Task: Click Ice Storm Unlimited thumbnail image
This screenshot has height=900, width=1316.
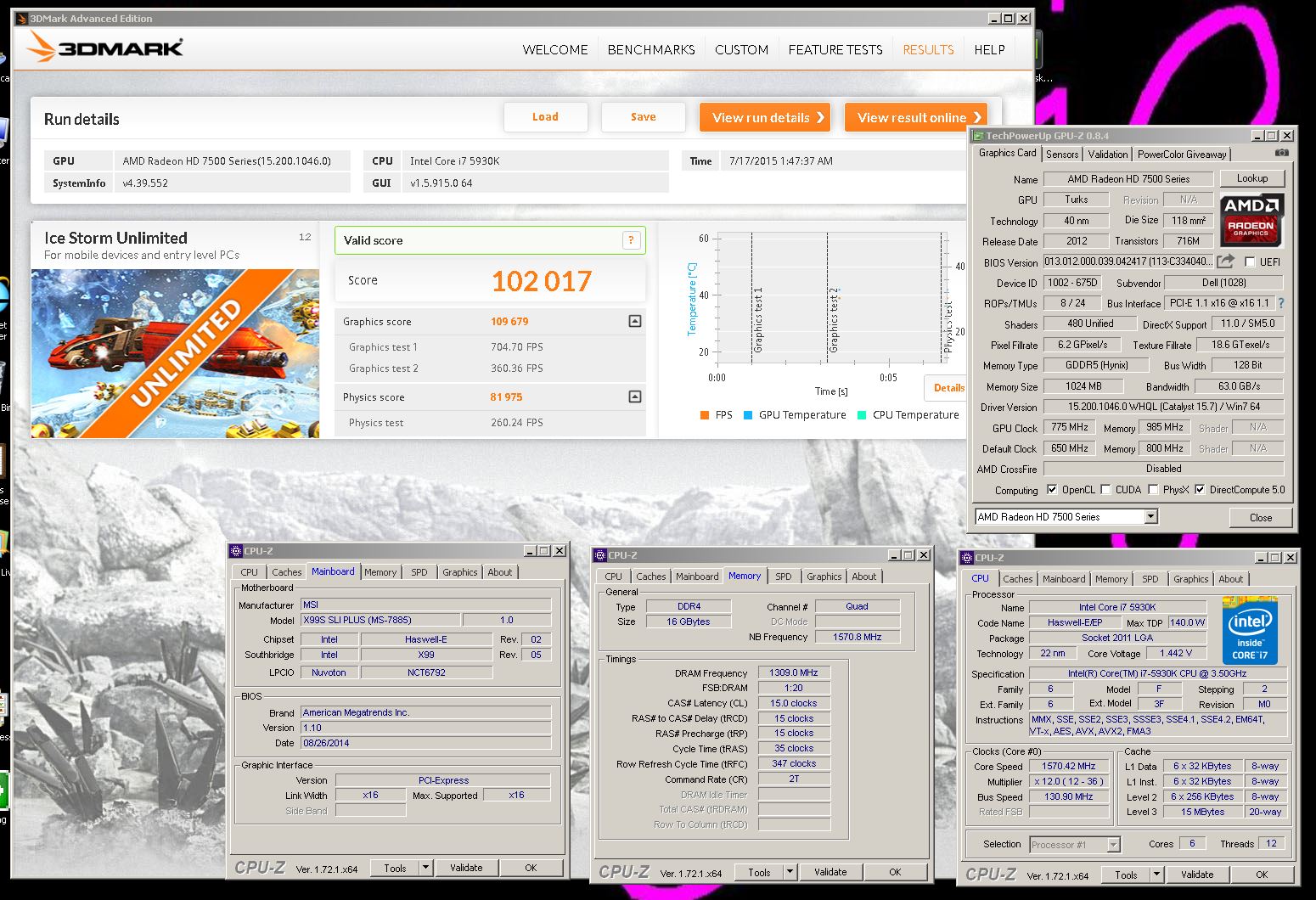Action: pos(176,353)
